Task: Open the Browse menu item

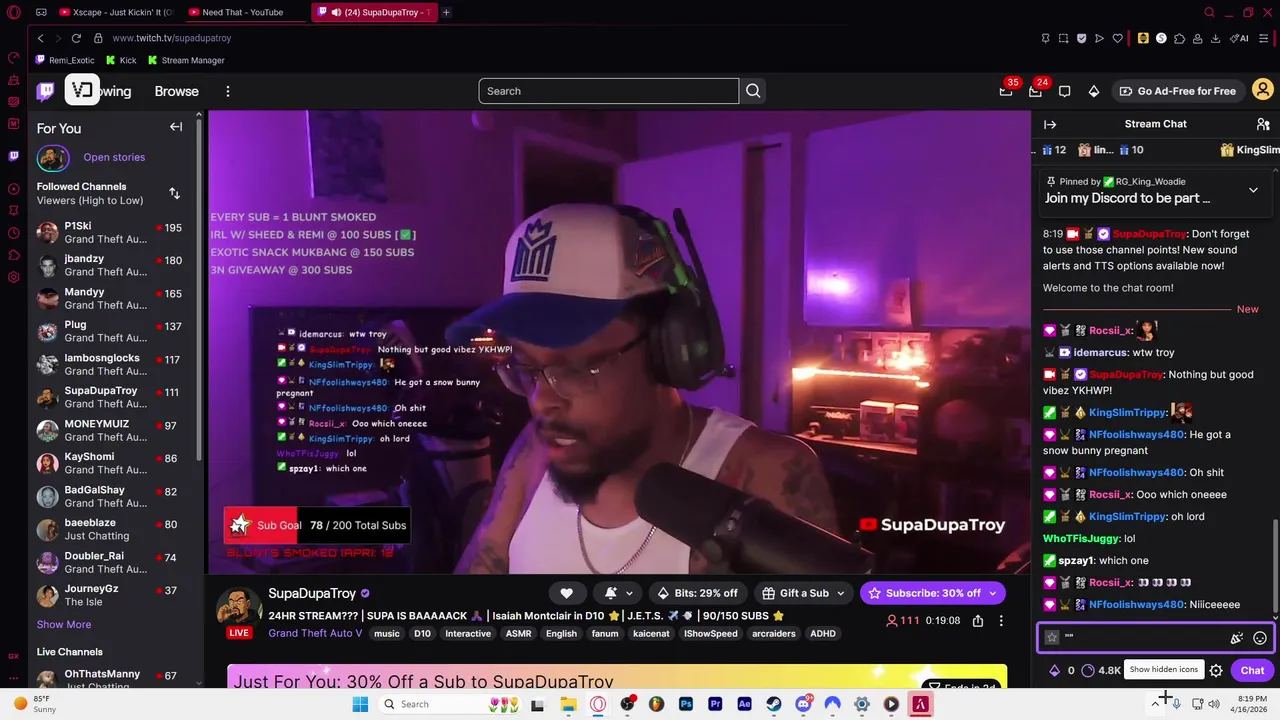Action: coord(177,91)
